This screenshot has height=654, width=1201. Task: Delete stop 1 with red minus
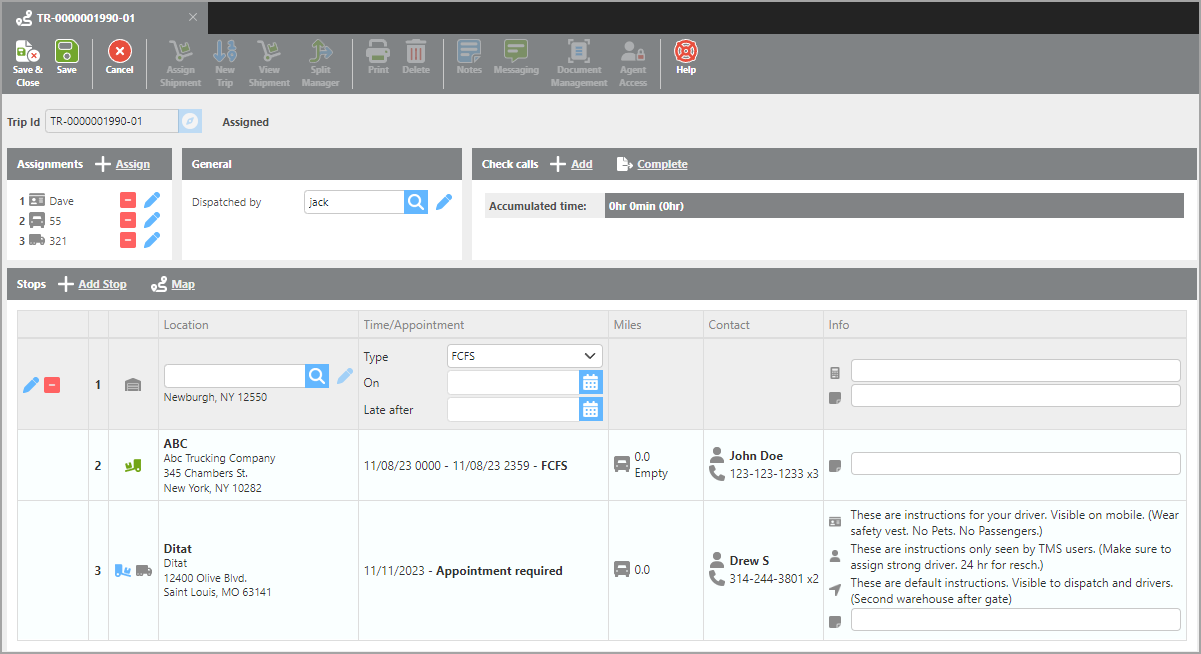52,385
